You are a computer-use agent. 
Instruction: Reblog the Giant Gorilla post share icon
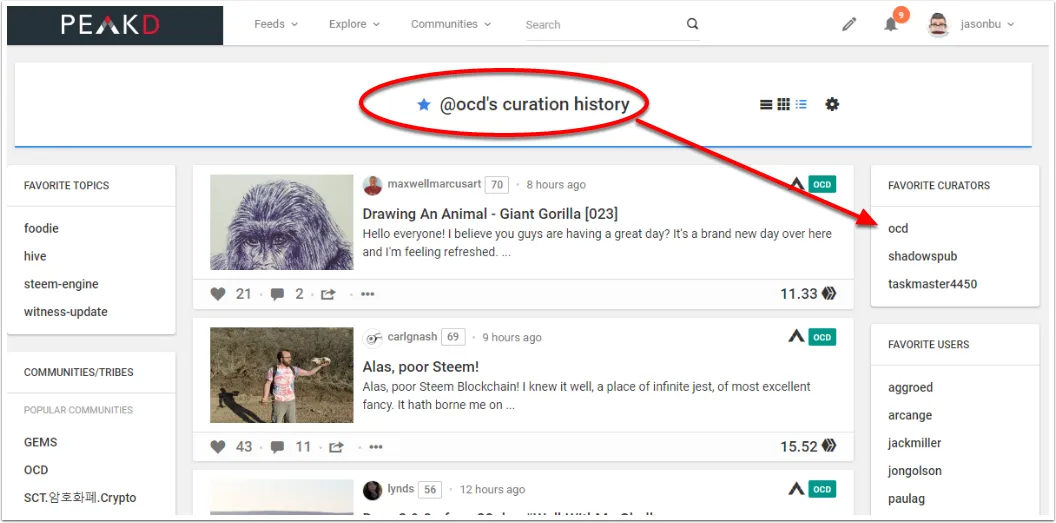(x=328, y=294)
